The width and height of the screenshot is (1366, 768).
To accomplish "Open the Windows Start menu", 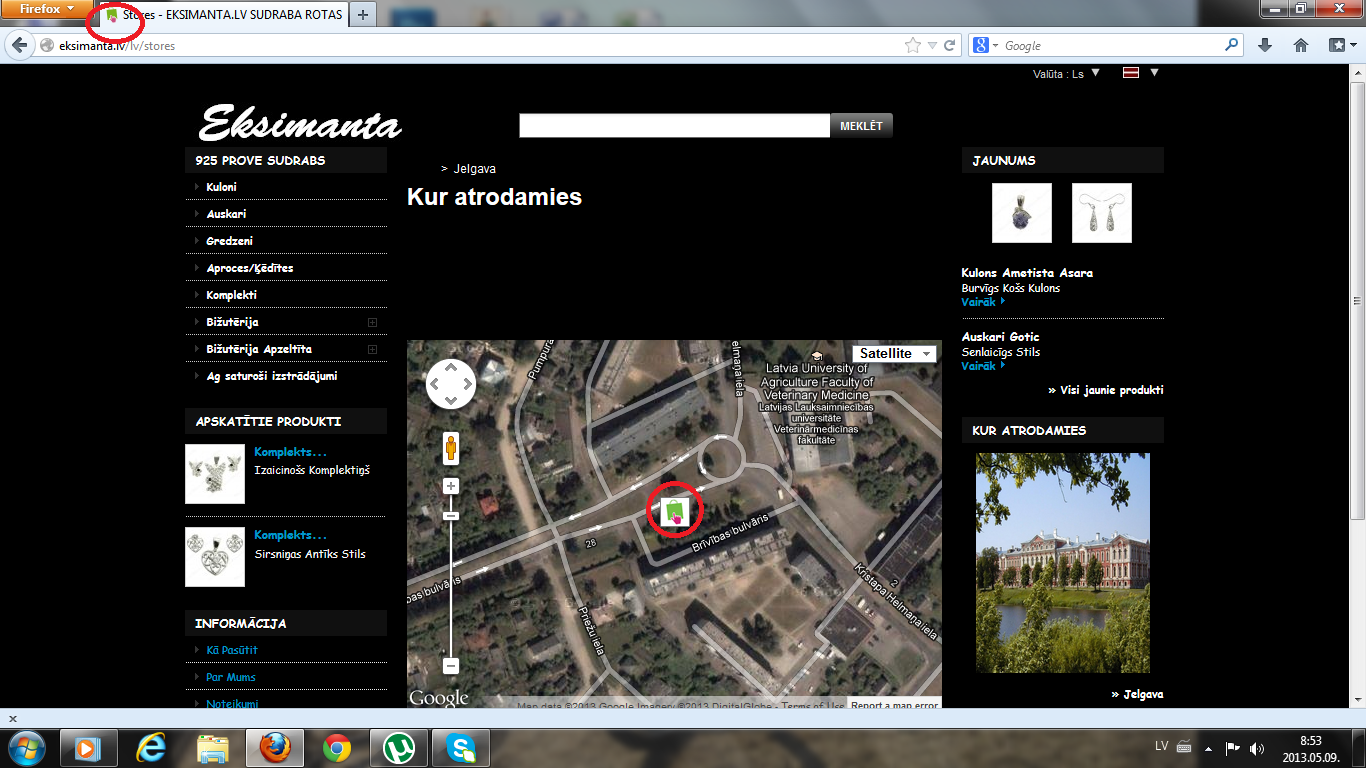I will click(x=26, y=747).
